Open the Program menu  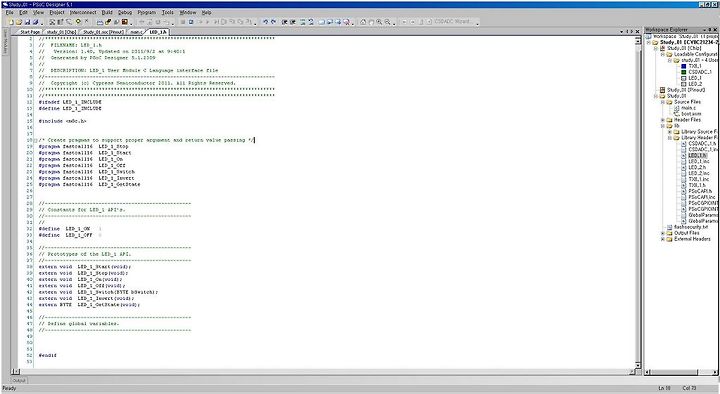(x=146, y=12)
